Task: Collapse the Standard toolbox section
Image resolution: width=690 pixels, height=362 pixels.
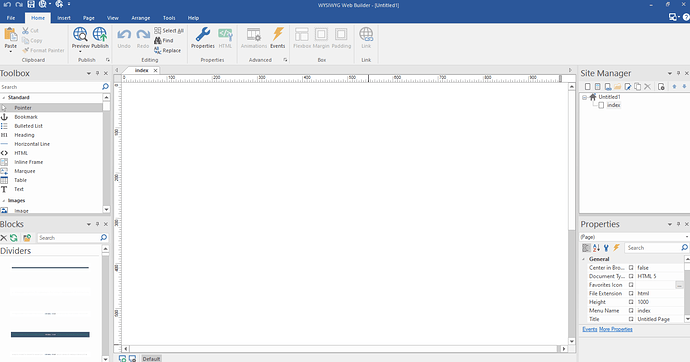Action: pyautogui.click(x=4, y=98)
